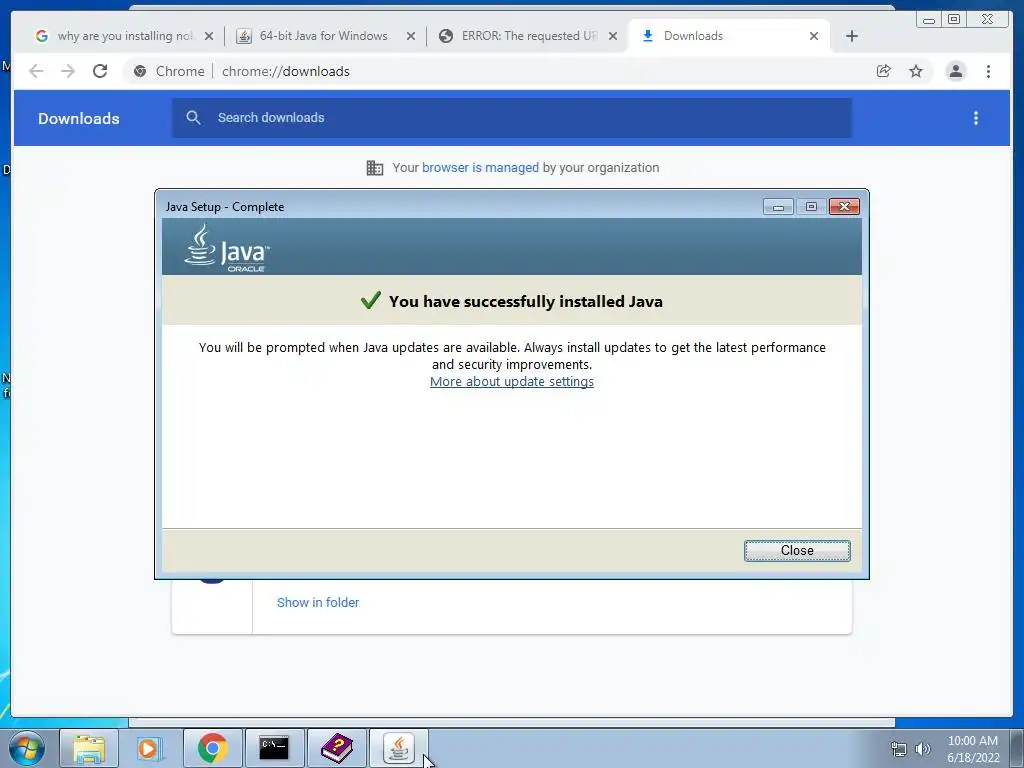
Task: Open the Chrome profile avatar
Action: [x=955, y=71]
